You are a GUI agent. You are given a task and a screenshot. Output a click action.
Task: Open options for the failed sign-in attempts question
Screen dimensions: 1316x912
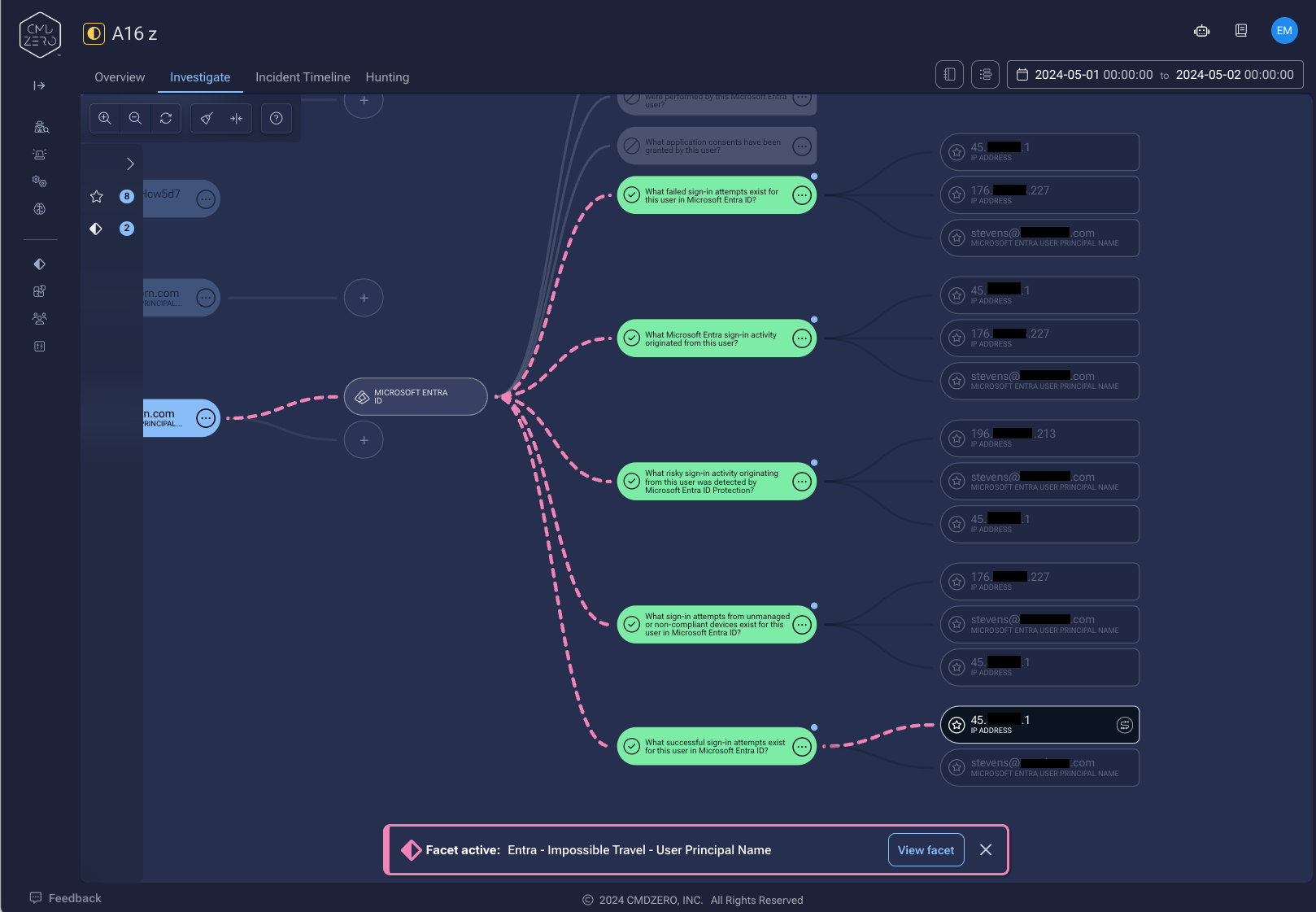point(802,195)
